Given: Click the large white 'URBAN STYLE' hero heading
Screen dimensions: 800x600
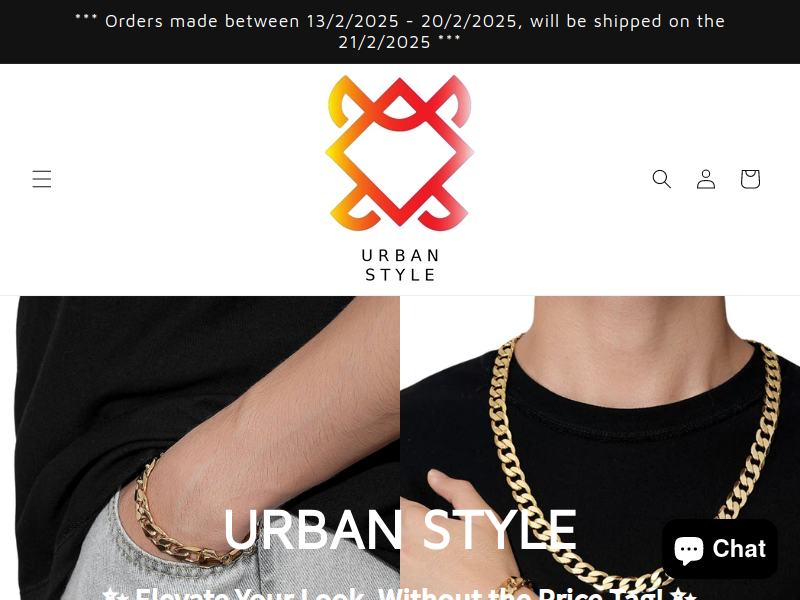Looking at the screenshot, I should tap(400, 530).
